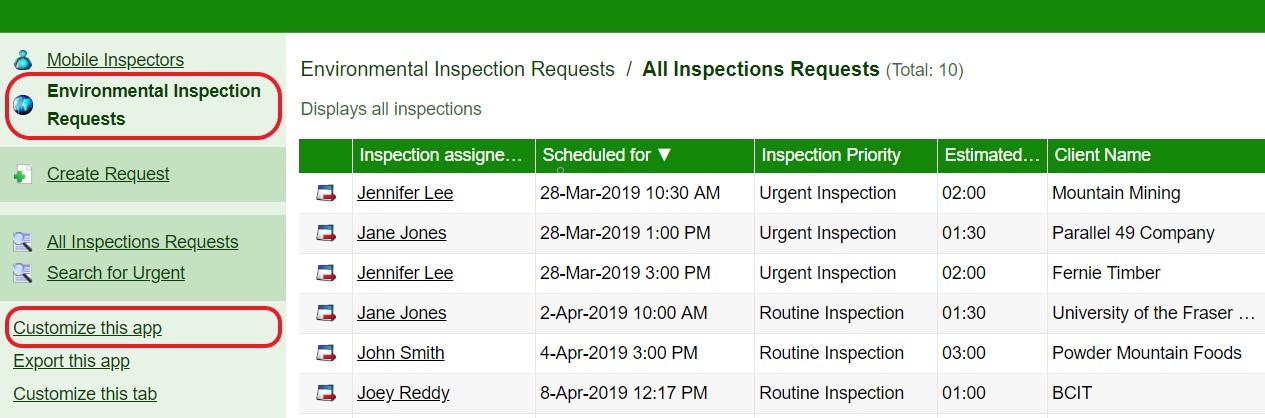Sort by Client Name column header
Screen dimensions: 1265x418
(x=1102, y=155)
